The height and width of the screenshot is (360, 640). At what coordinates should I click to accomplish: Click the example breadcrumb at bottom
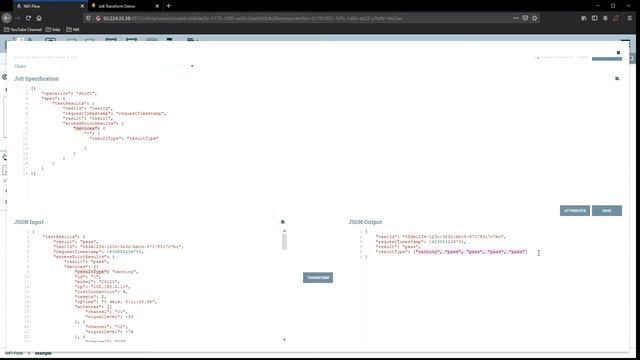43,353
